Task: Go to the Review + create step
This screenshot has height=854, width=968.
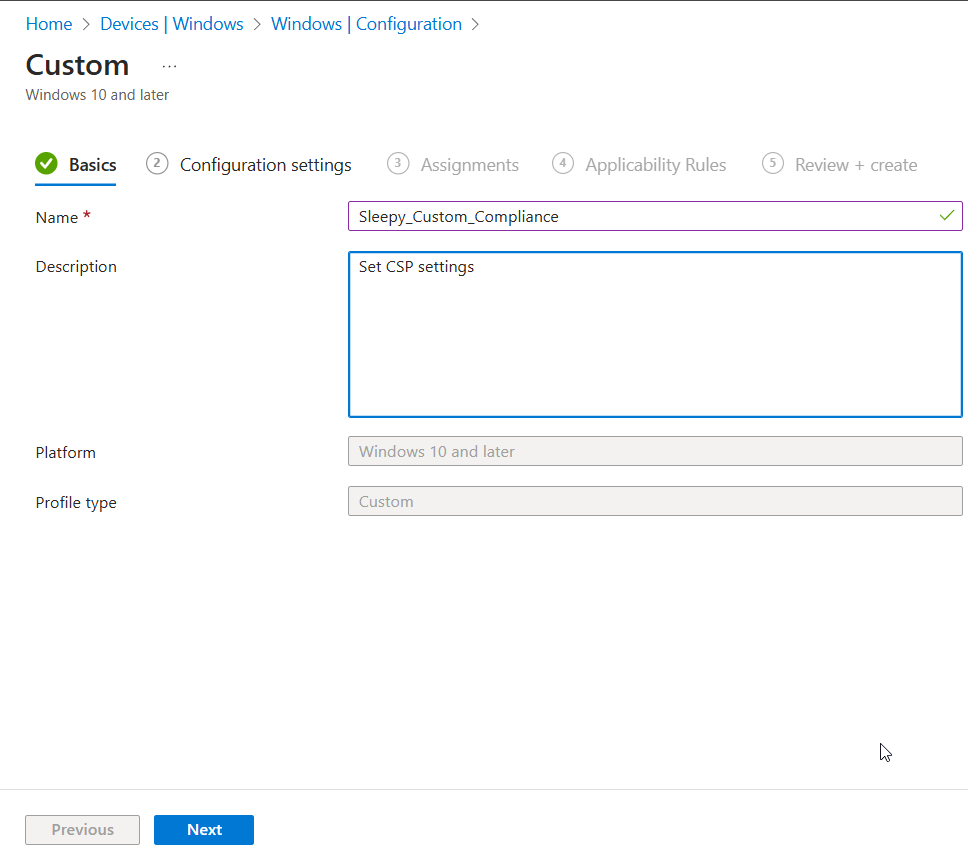Action: [856, 164]
